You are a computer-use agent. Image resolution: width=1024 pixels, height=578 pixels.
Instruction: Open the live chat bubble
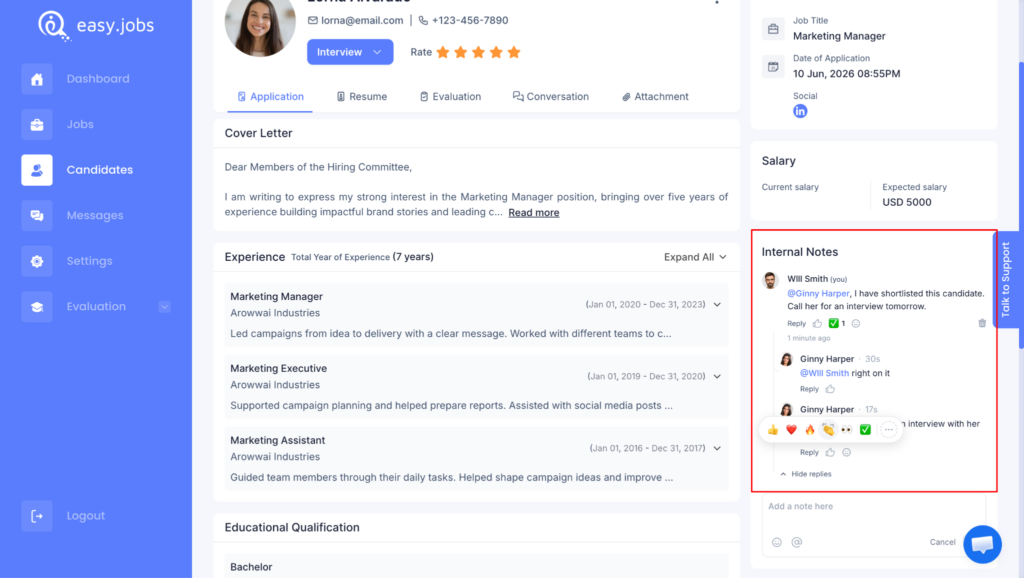point(982,544)
